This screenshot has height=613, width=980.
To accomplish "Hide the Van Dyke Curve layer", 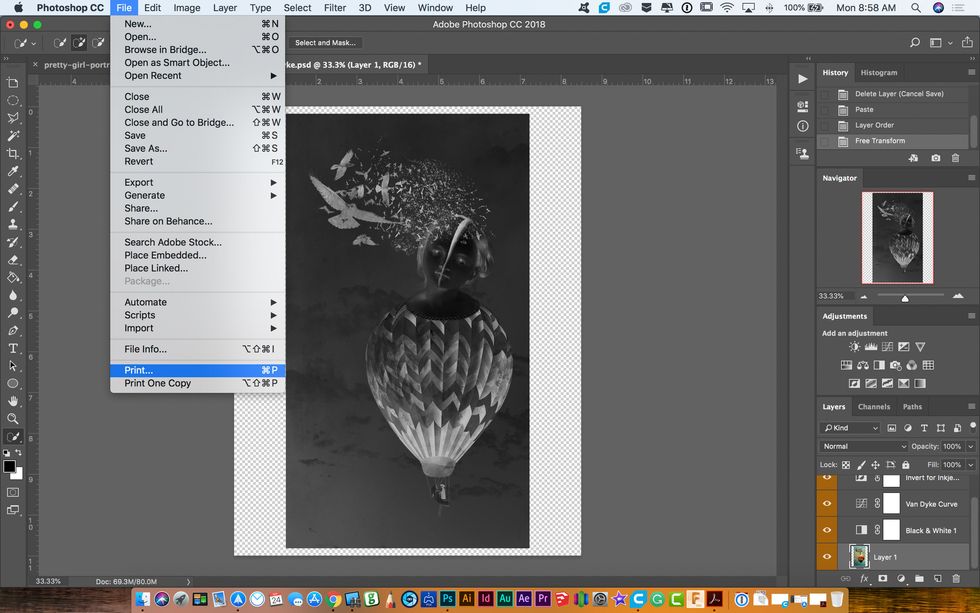I will click(x=826, y=504).
